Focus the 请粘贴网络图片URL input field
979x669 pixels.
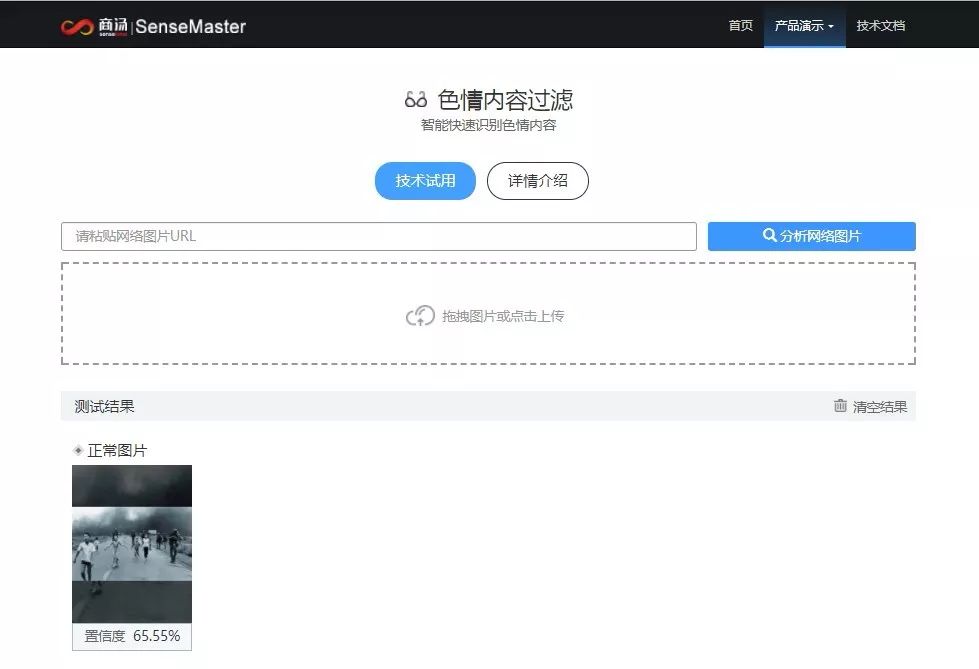click(x=379, y=236)
